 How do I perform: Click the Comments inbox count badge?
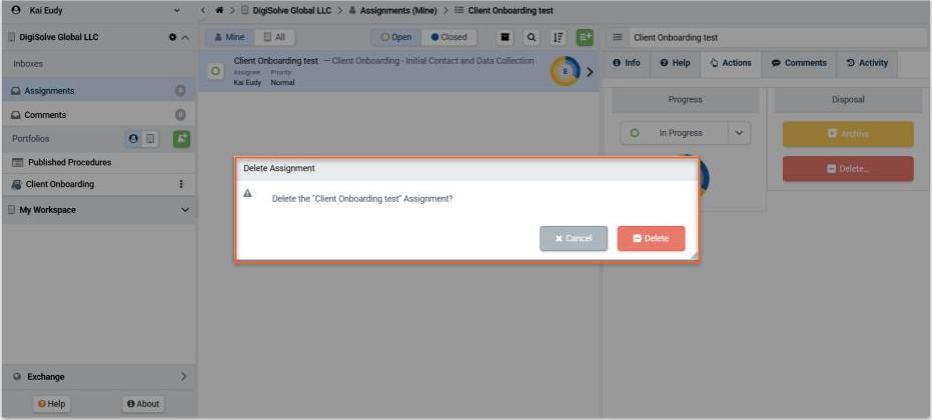tap(181, 115)
